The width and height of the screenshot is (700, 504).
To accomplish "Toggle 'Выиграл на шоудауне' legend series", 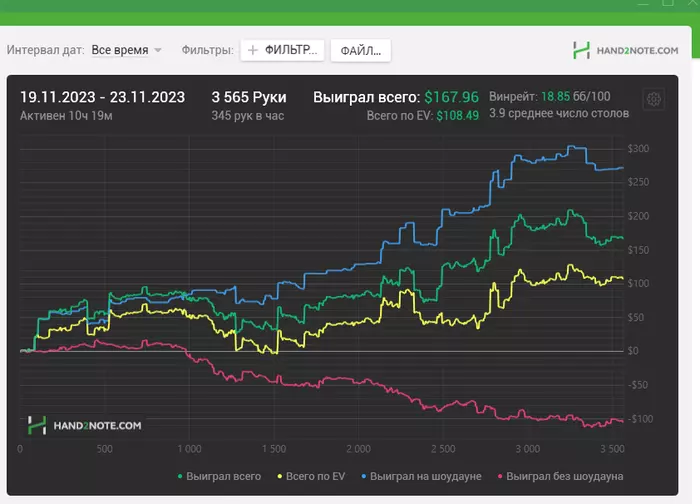I will click(x=421, y=476).
